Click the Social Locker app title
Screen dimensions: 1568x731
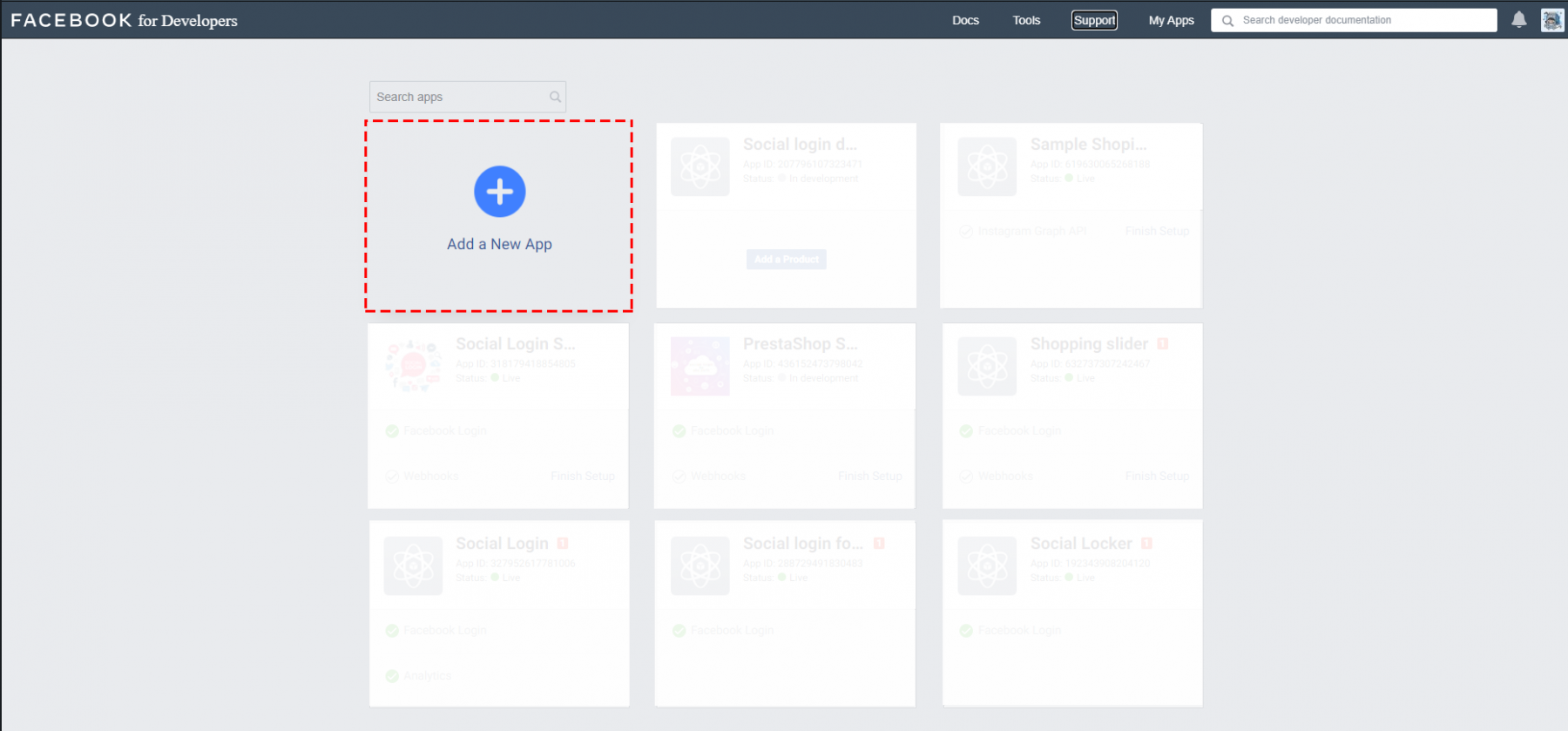click(x=1081, y=544)
